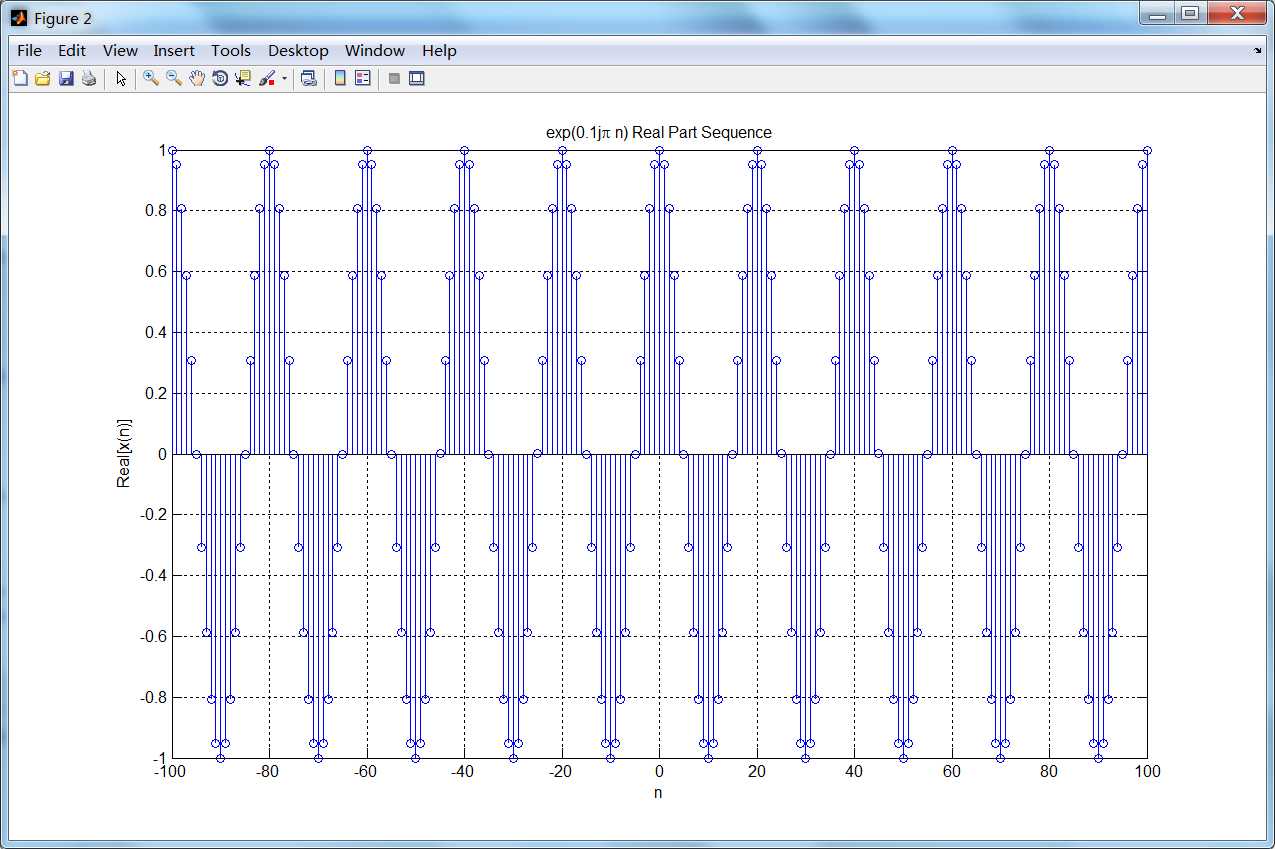Open the File menu
1275x849 pixels.
pyautogui.click(x=30, y=50)
